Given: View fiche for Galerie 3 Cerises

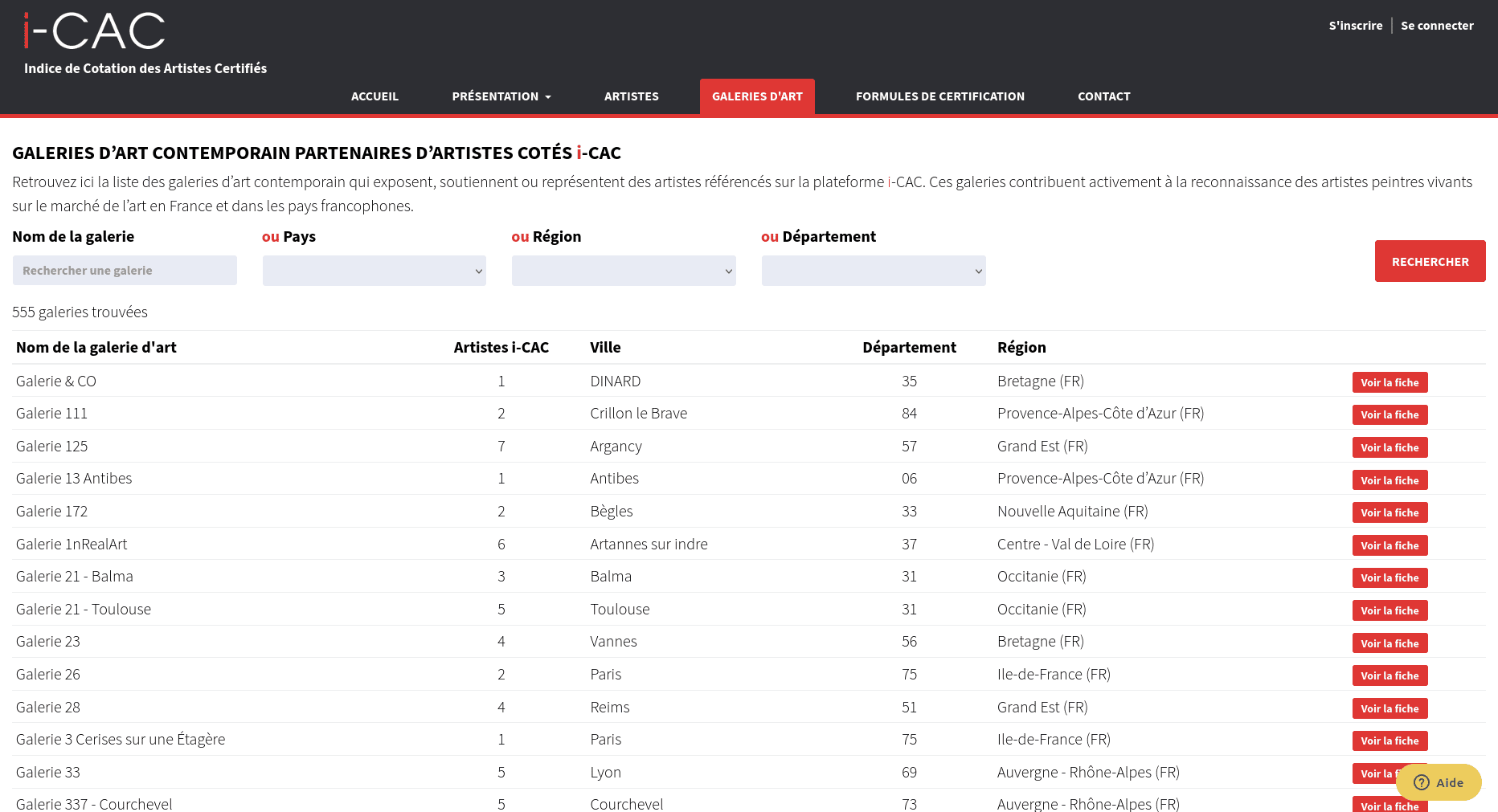Looking at the screenshot, I should click(1390, 741).
